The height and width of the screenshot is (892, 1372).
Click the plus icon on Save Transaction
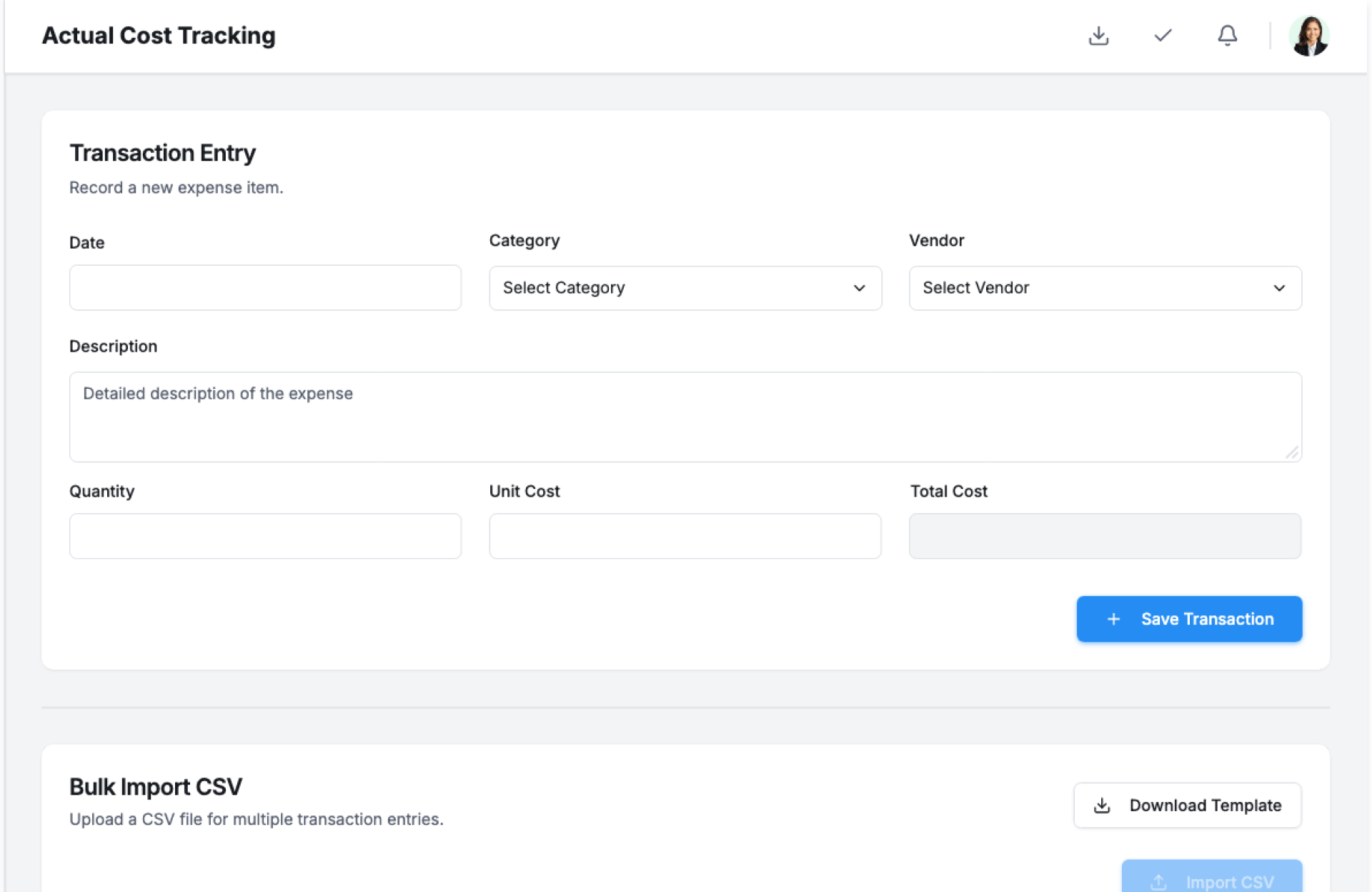pyautogui.click(x=1113, y=619)
